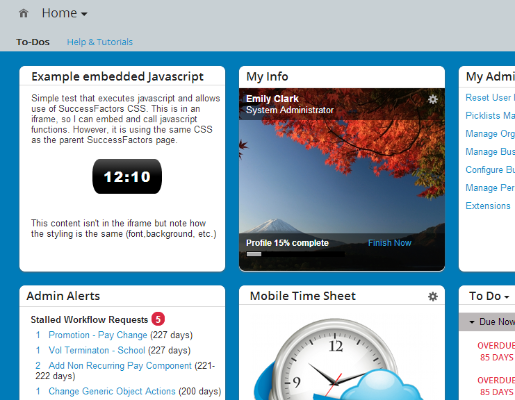Click the red 5 alerts badge
The height and width of the screenshot is (400, 515).
(x=158, y=319)
